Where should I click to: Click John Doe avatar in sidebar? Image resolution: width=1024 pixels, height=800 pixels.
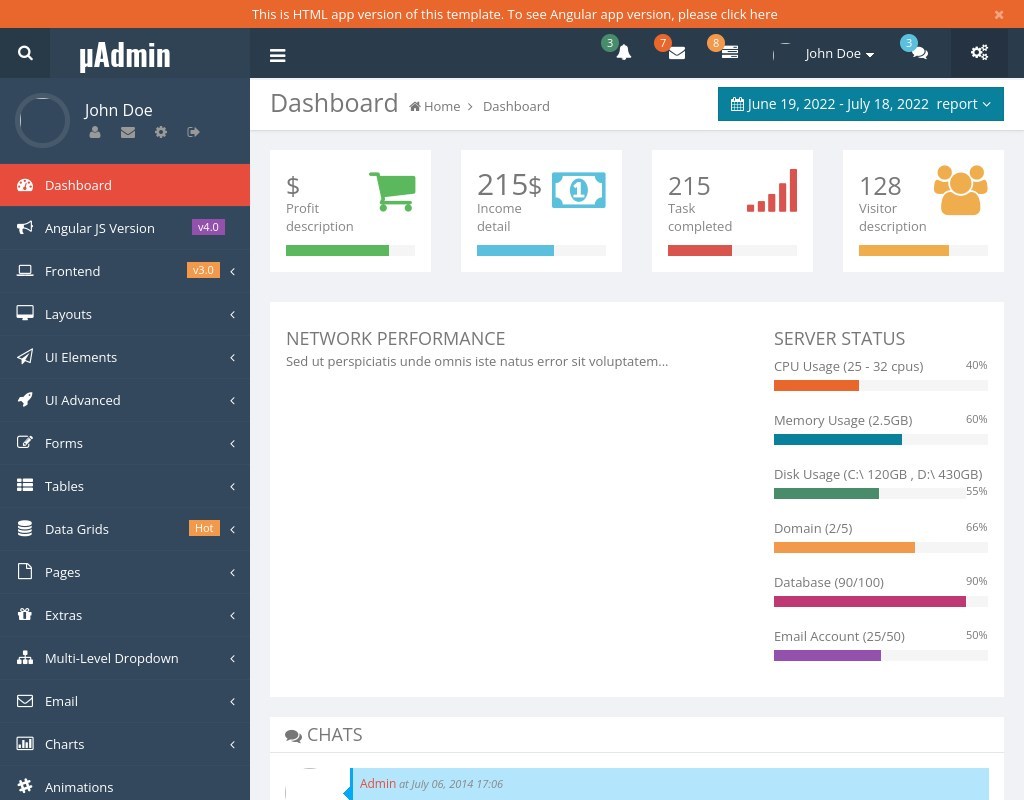tap(42, 120)
